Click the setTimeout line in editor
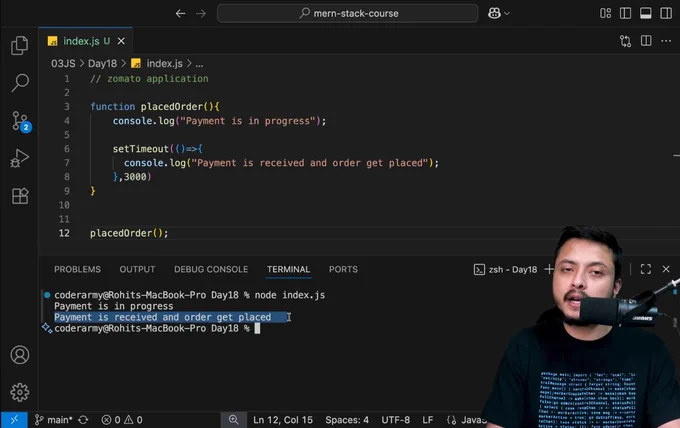680x428 pixels. 157,149
